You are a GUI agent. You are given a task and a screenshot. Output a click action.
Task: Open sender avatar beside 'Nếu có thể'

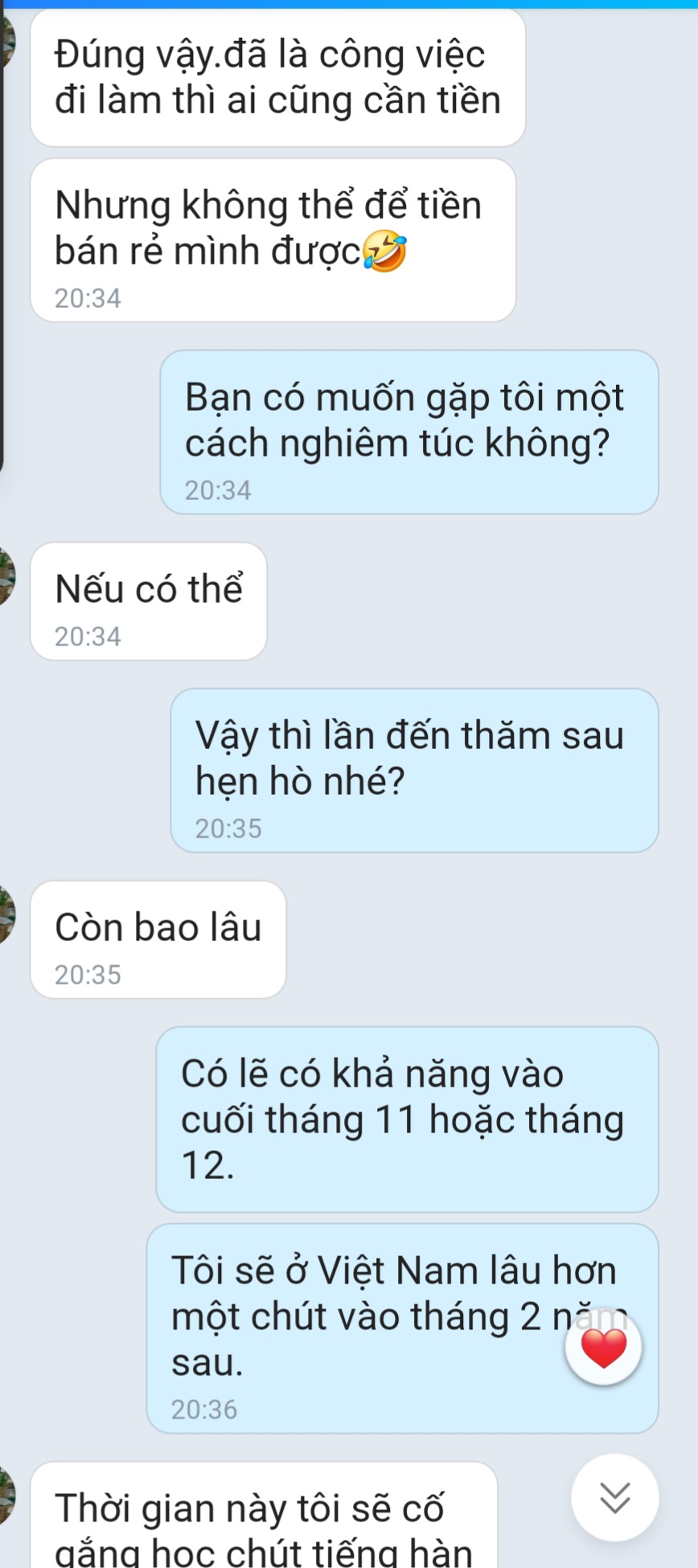(7, 577)
